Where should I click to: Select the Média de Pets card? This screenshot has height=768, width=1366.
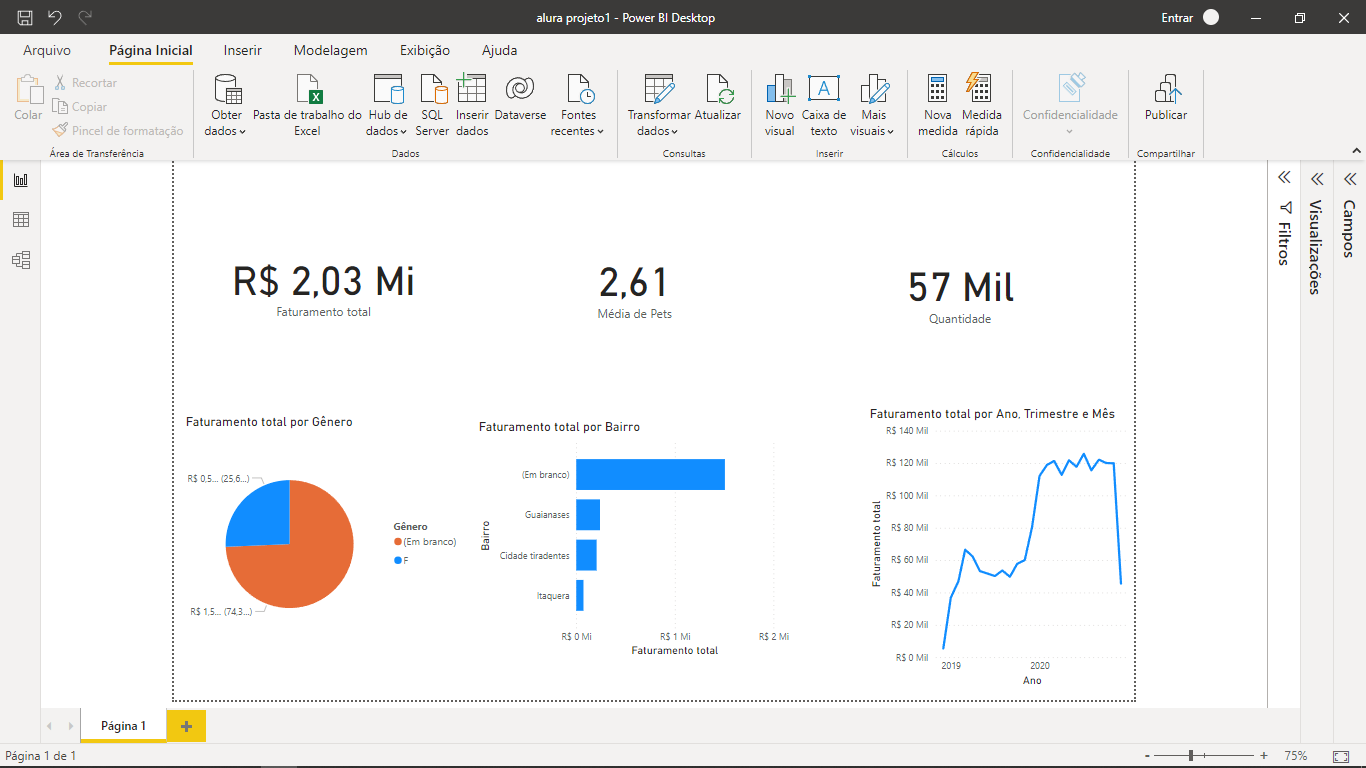click(634, 291)
